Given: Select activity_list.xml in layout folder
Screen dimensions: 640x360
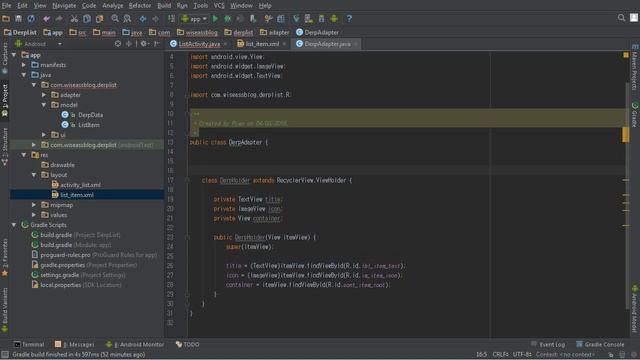Looking at the screenshot, I should tap(80, 185).
